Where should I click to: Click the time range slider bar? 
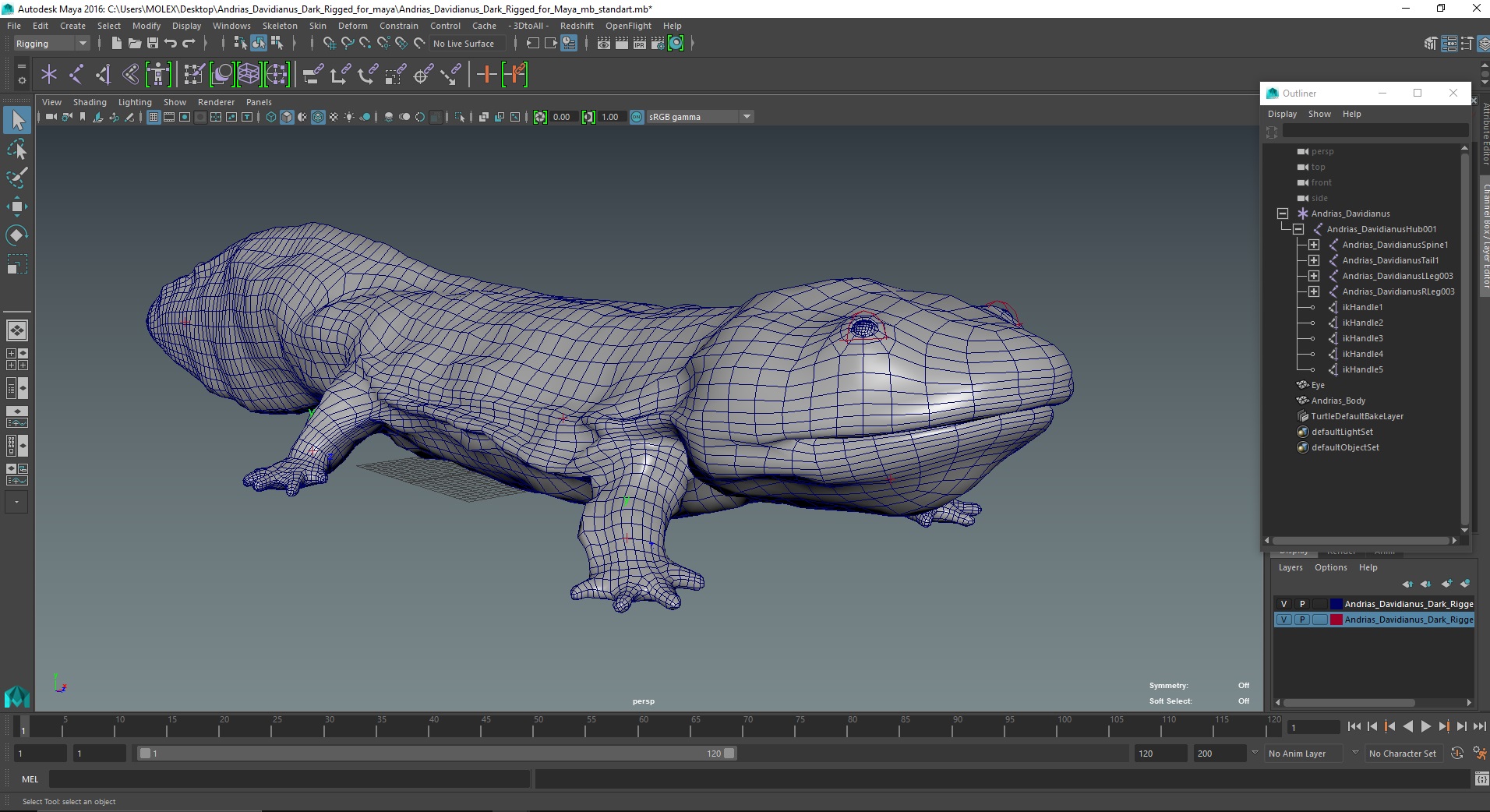click(x=436, y=754)
